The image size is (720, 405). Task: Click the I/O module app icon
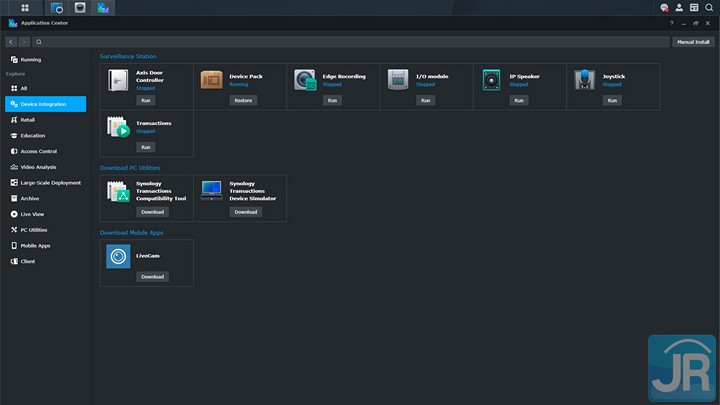398,80
